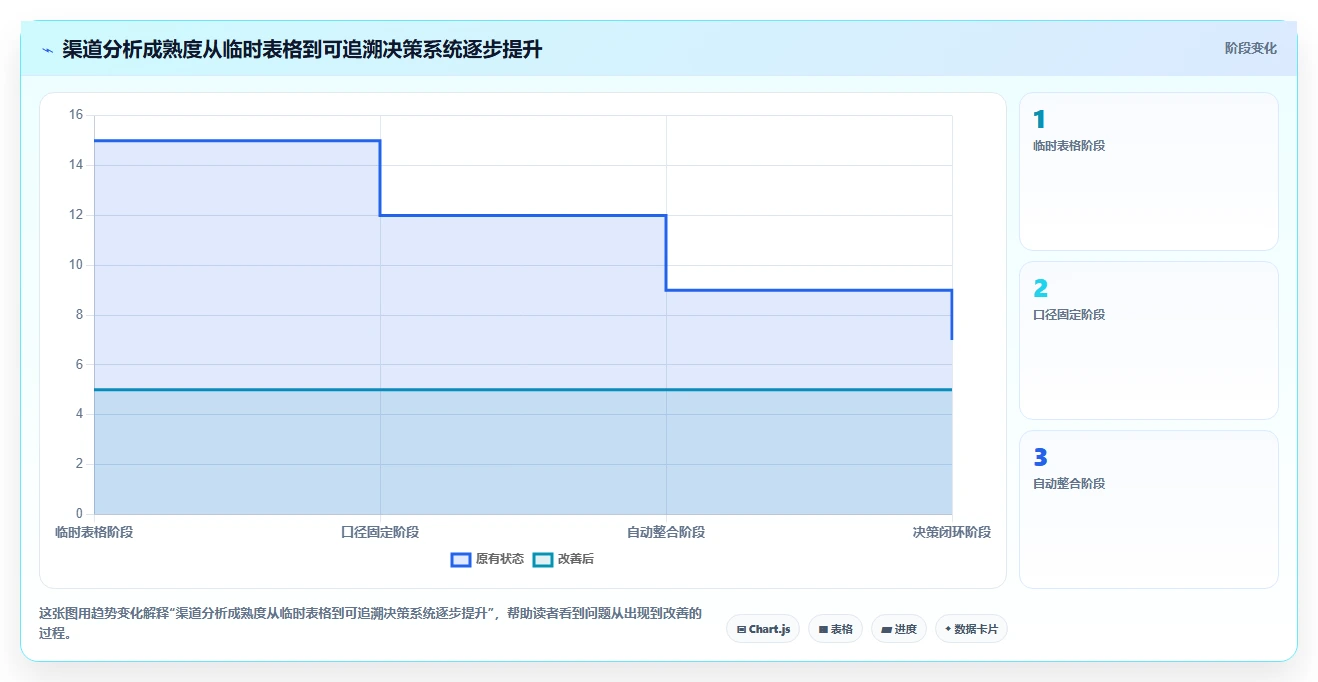
Task: Click the Chart.js chip
Action: pos(763,629)
